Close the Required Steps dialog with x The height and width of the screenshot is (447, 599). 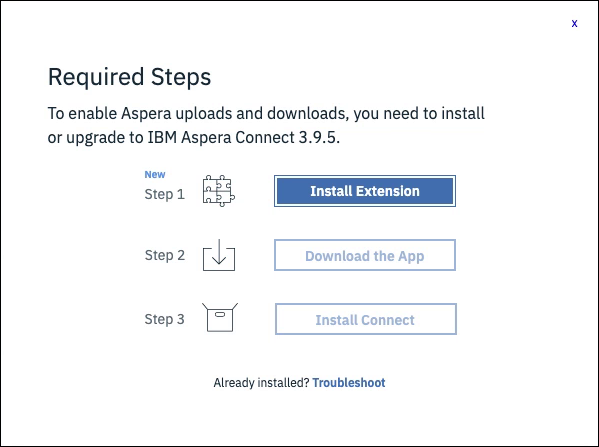574,24
